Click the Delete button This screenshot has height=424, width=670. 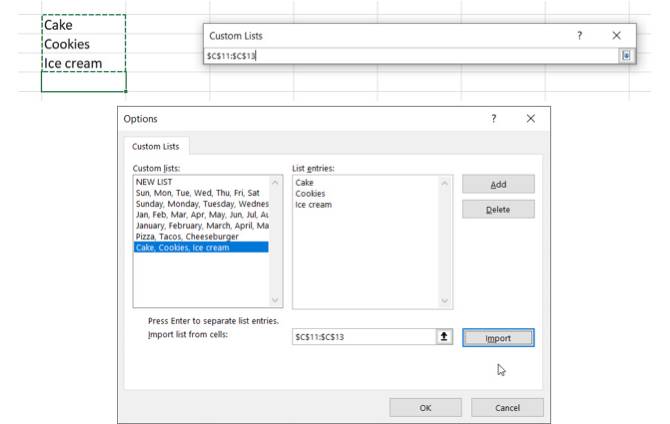498,209
